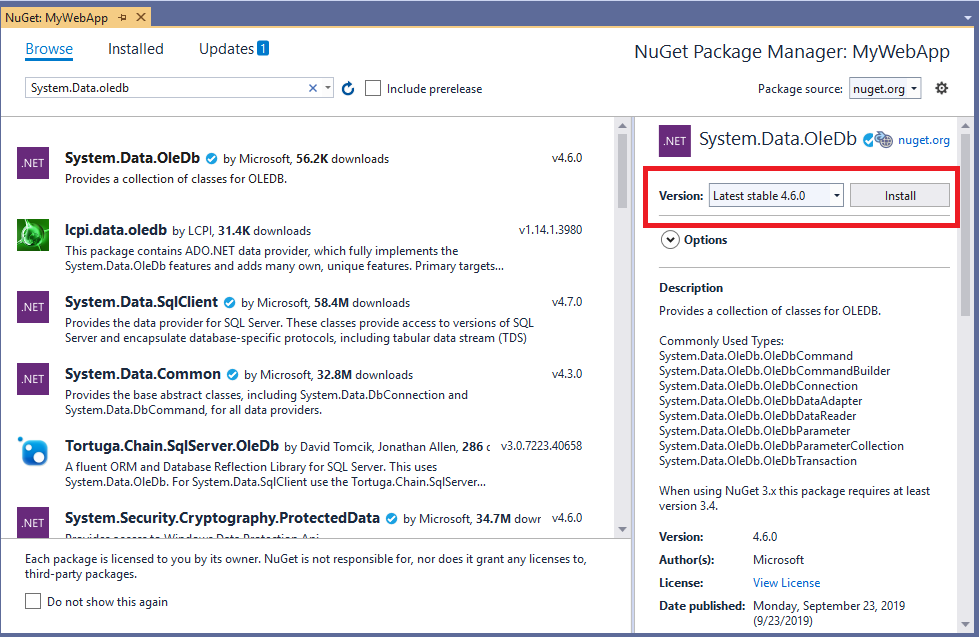This screenshot has width=979, height=637.
Task: Click the verified badge next to System.Data.SqlClient
Action: pyautogui.click(x=230, y=303)
